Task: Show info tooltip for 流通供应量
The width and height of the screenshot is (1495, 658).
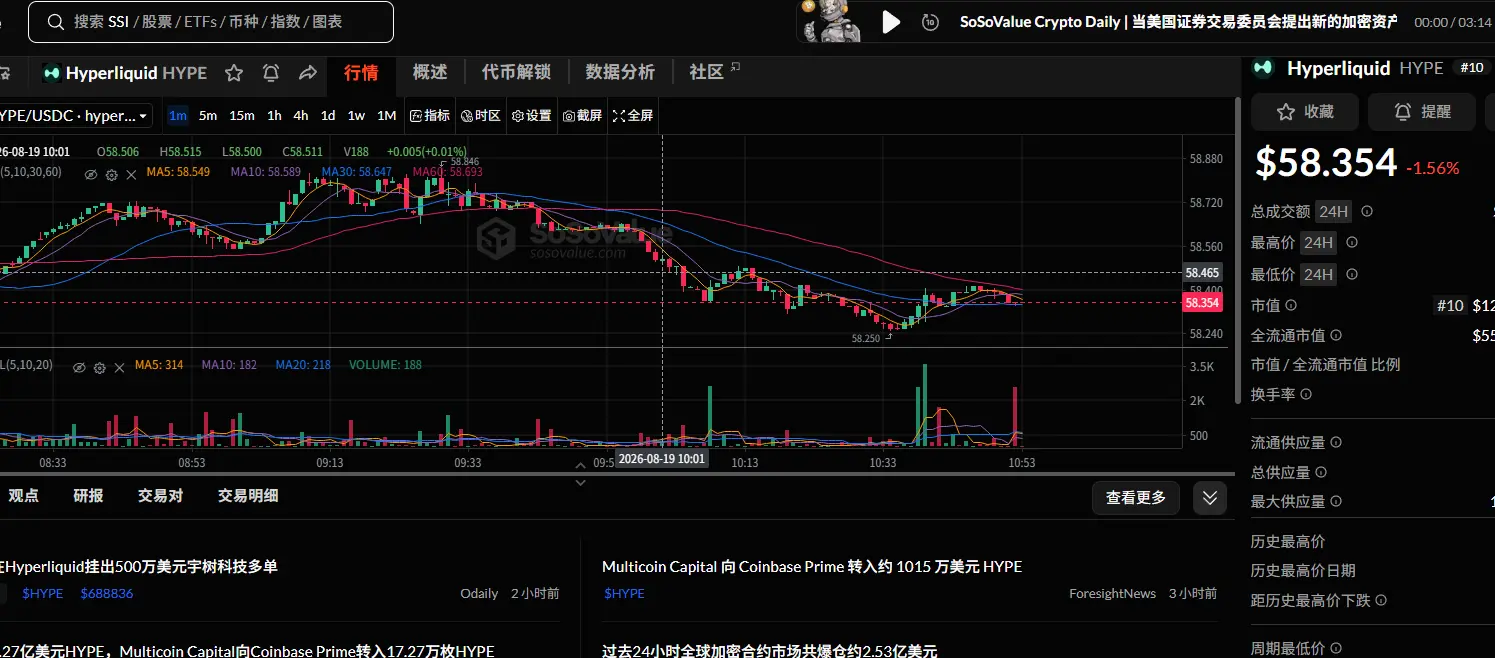Action: [1336, 442]
